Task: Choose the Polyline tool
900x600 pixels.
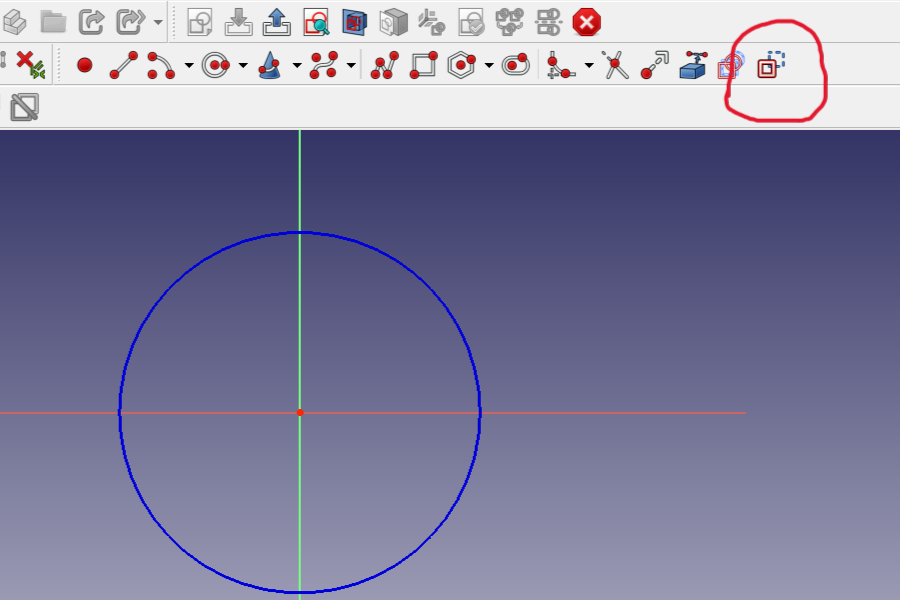Action: click(383, 65)
